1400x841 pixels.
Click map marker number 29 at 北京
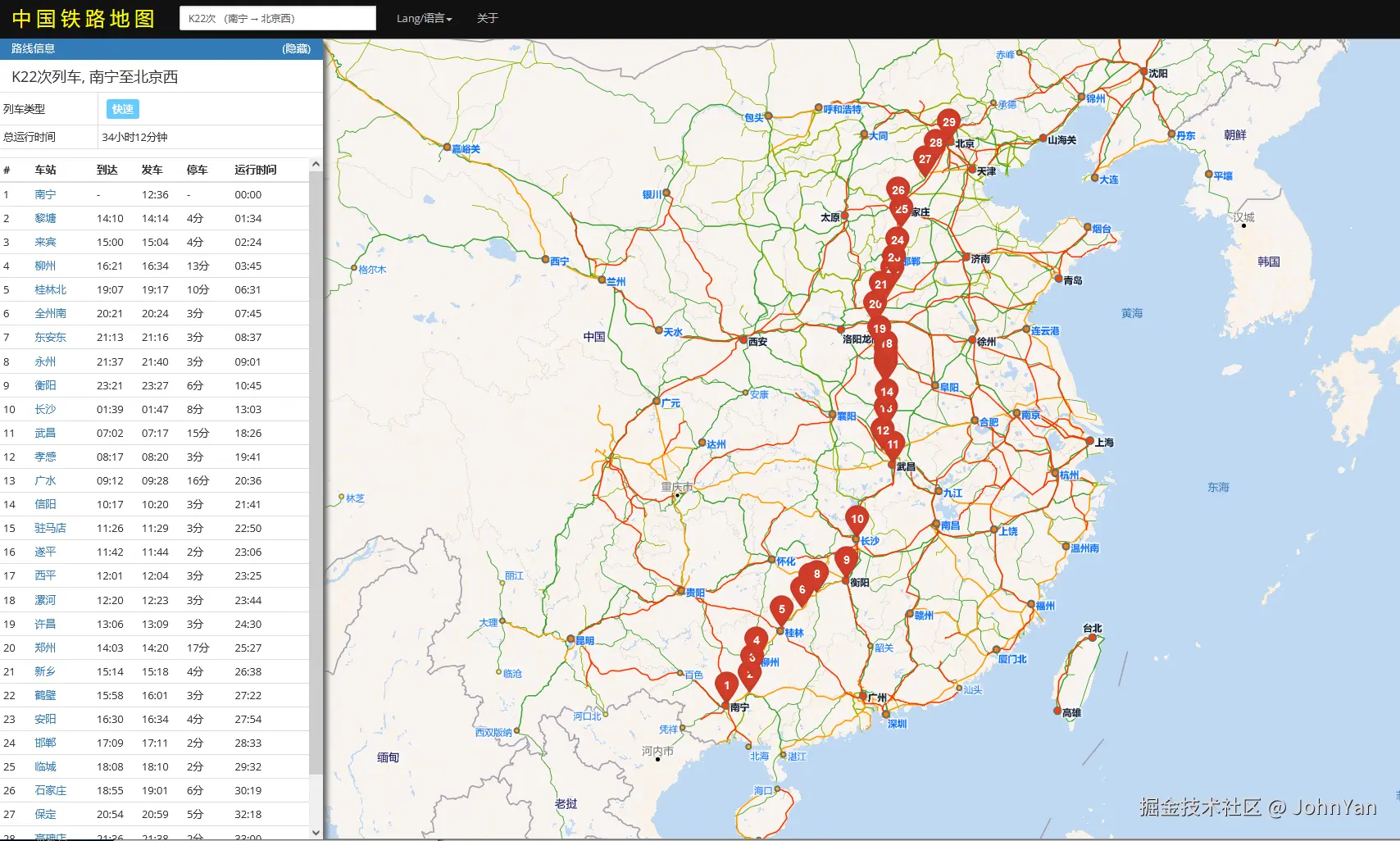pos(949,123)
